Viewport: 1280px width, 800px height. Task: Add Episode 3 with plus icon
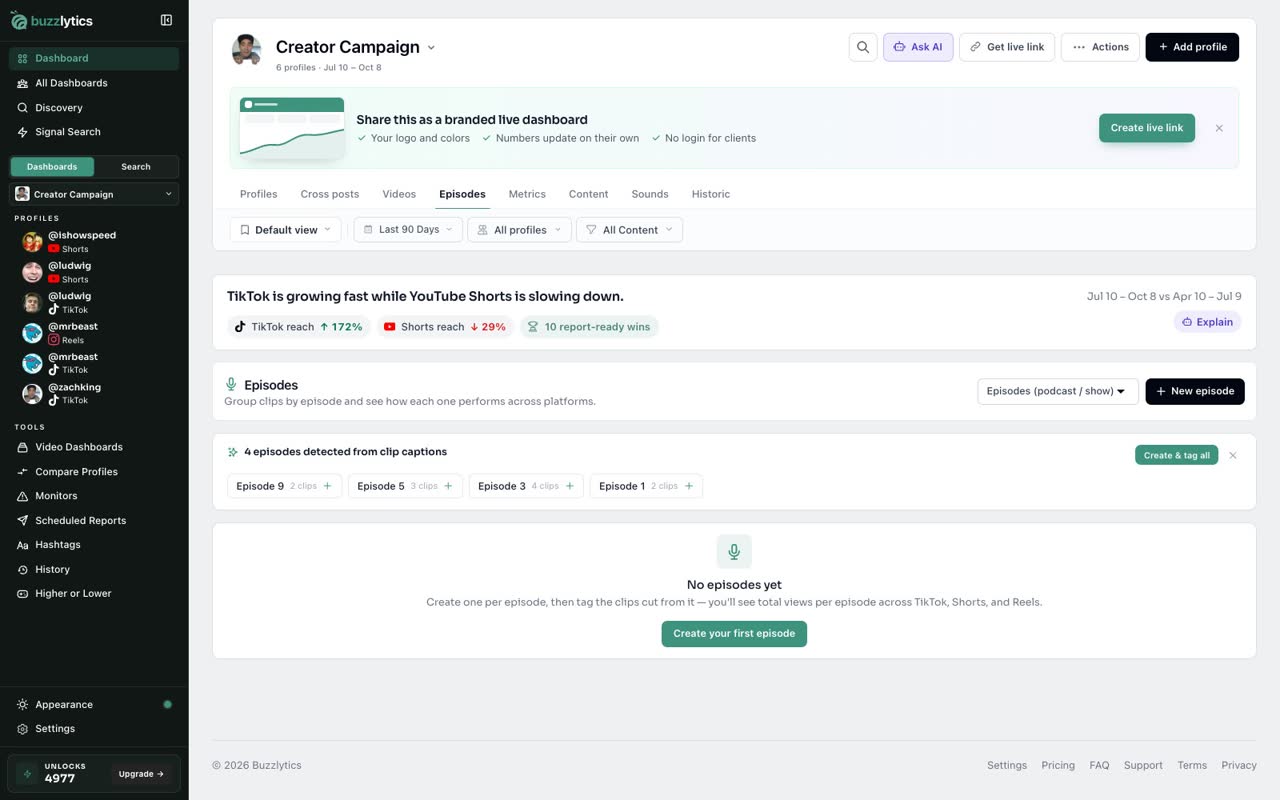[570, 486]
